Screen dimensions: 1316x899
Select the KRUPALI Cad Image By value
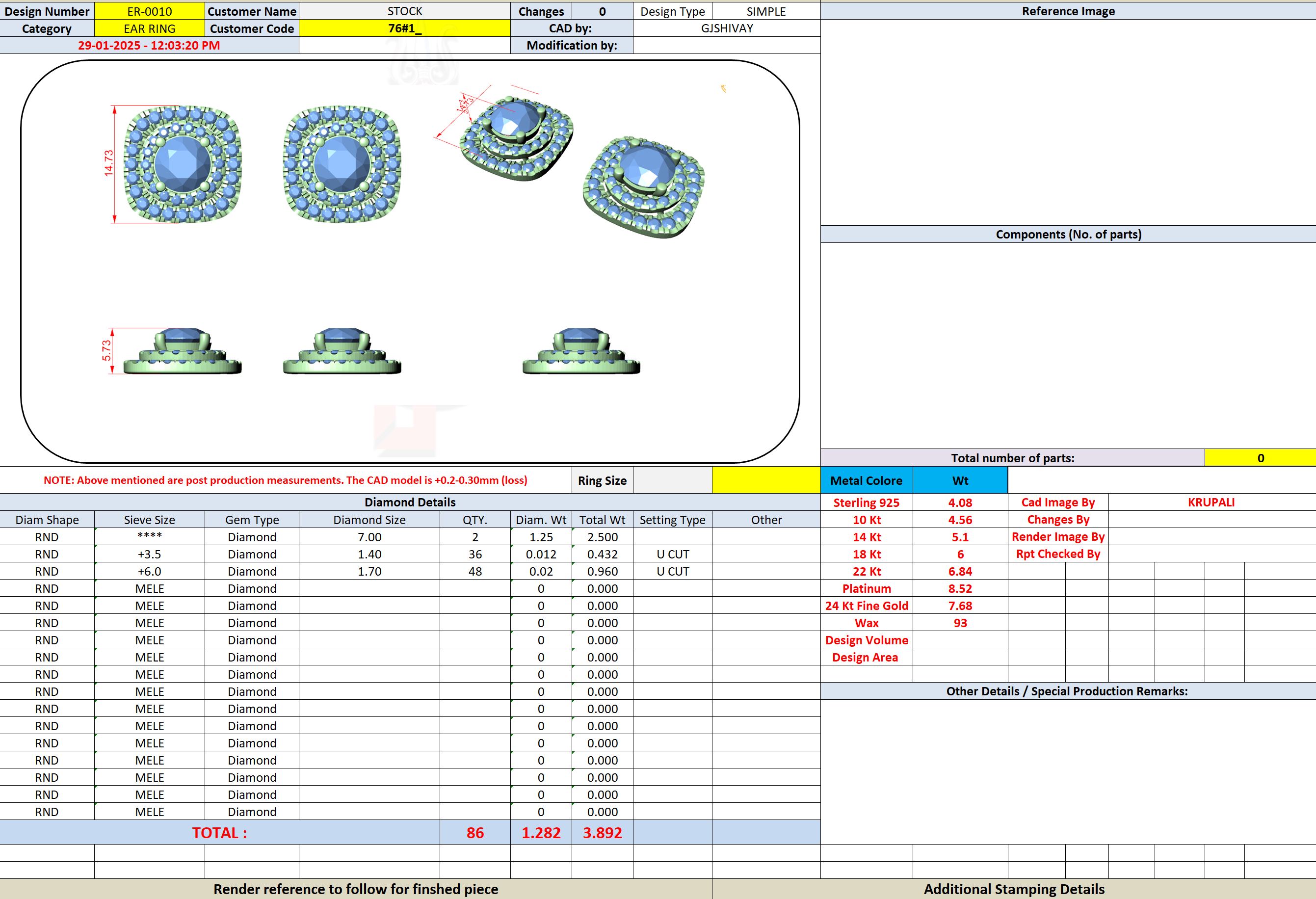[1211, 502]
